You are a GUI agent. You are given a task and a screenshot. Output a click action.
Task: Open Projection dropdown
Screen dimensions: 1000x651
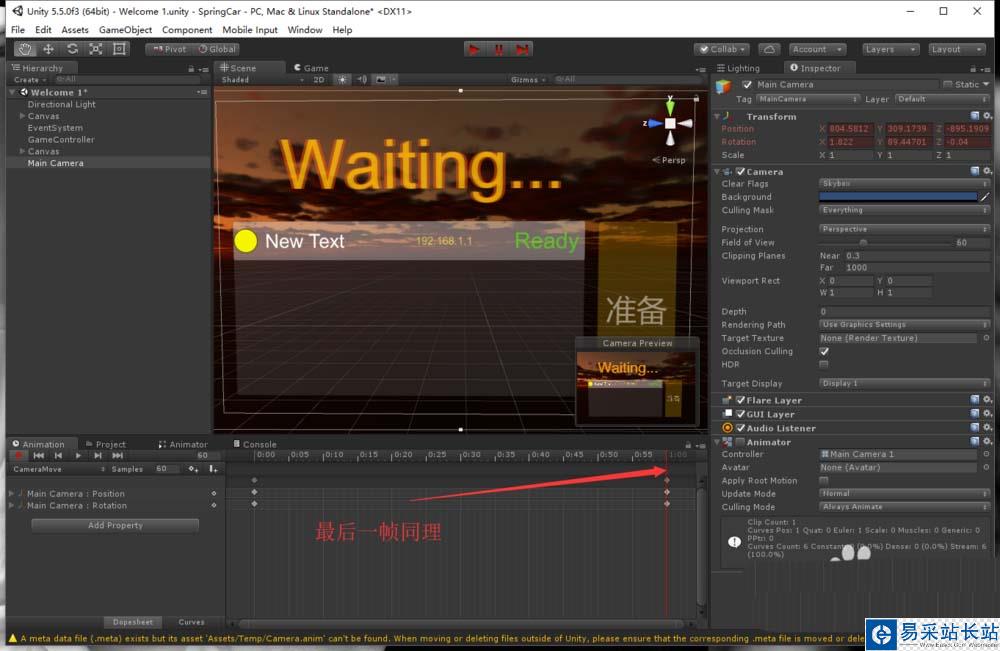click(904, 229)
